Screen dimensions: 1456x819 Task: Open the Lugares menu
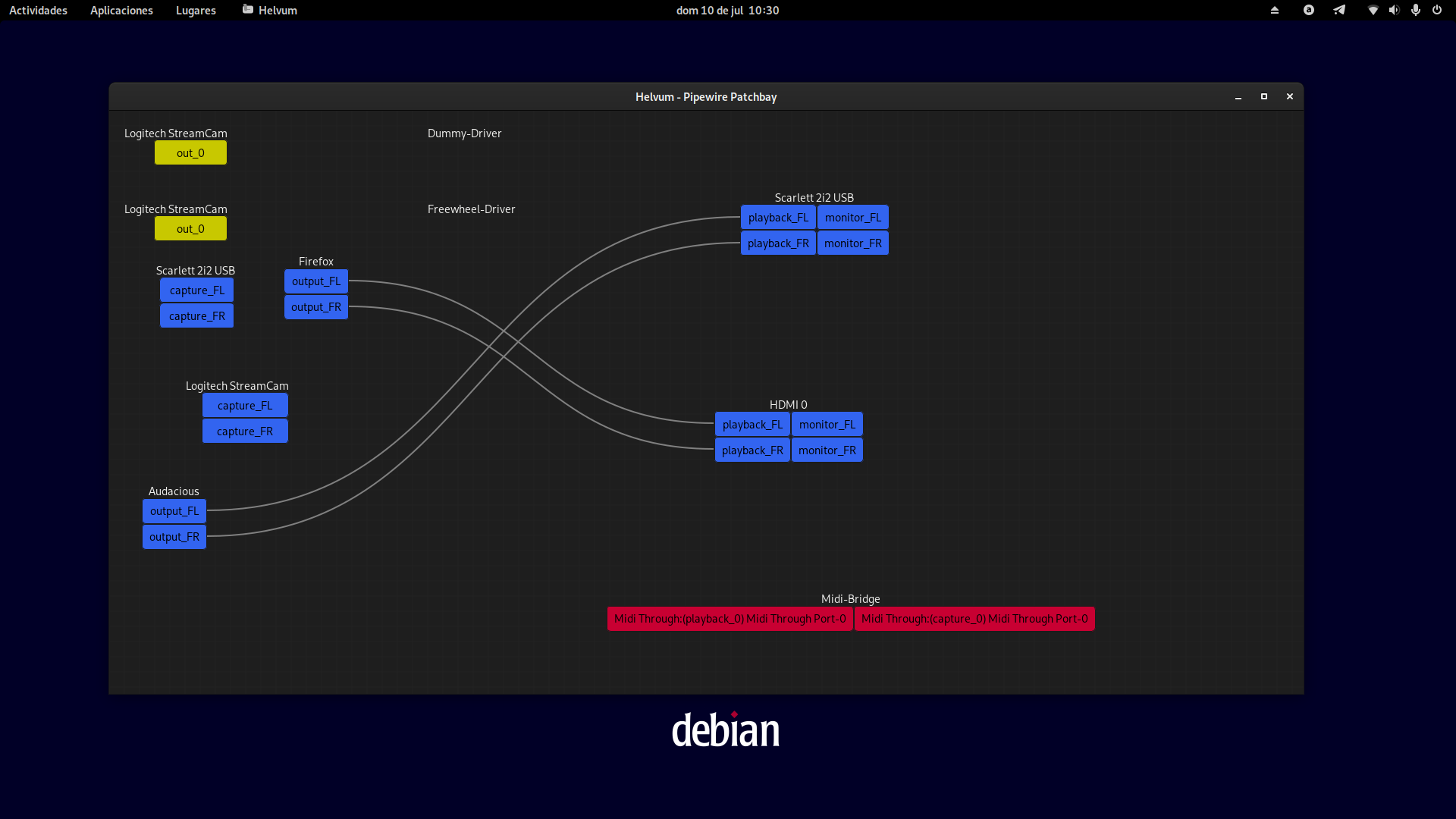[x=196, y=11]
